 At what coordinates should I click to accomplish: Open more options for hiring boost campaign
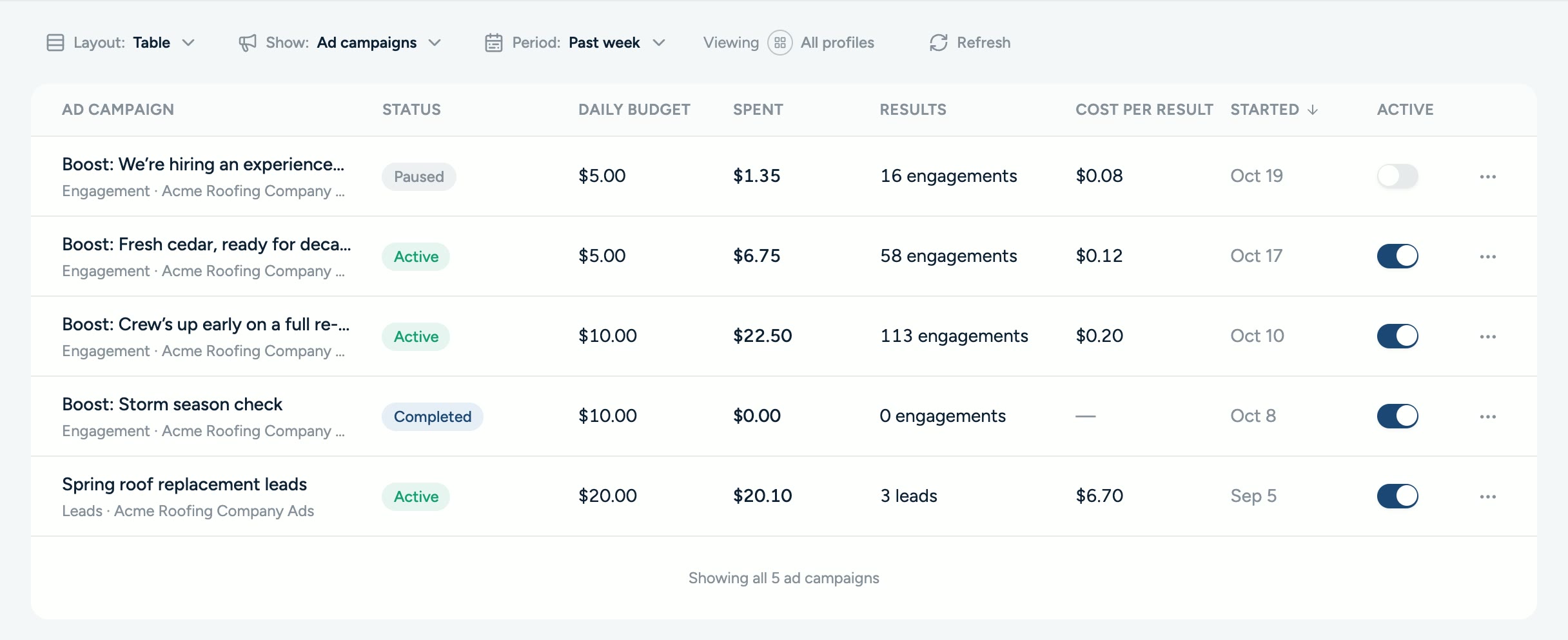click(1488, 176)
